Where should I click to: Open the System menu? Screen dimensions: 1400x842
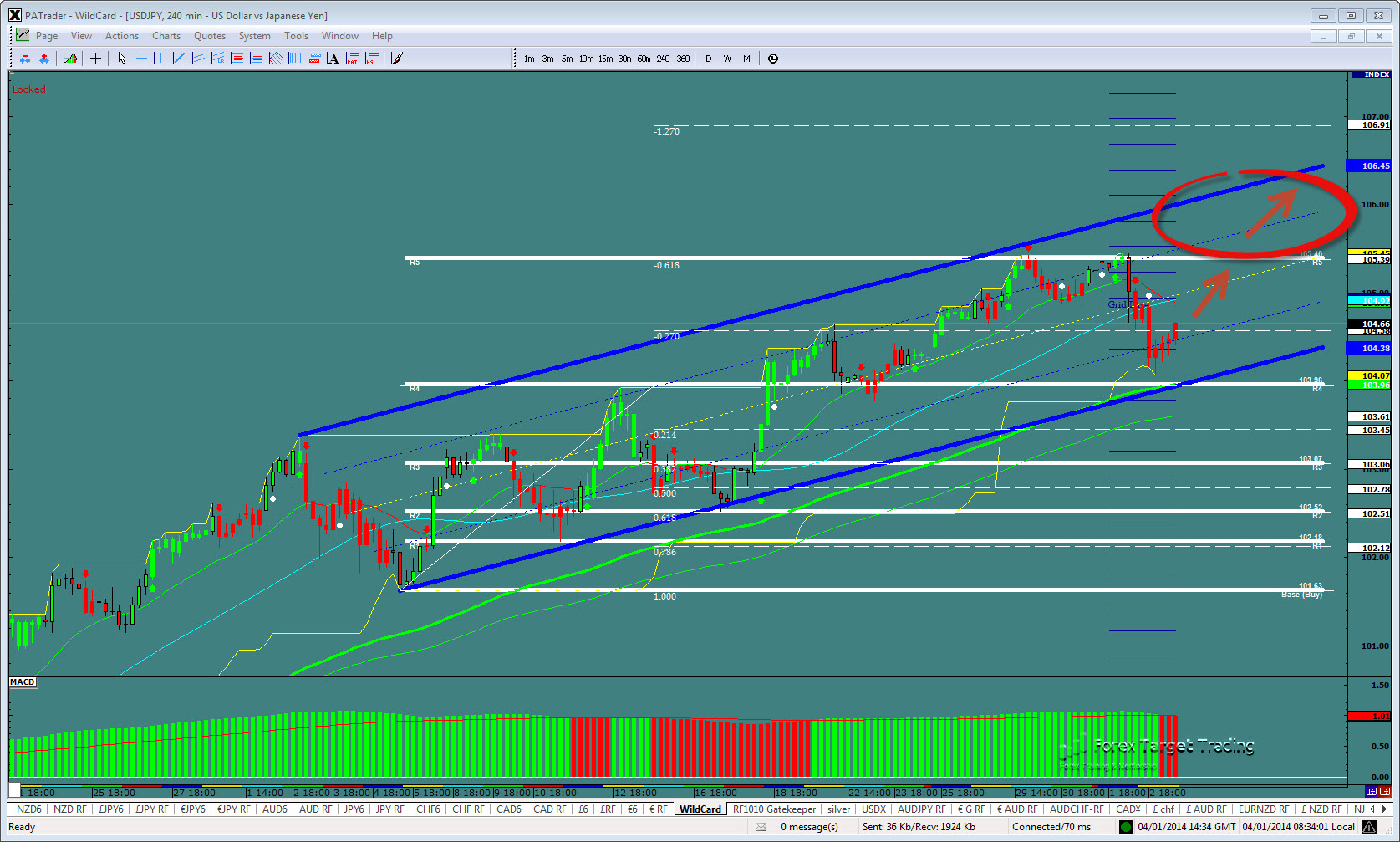tap(255, 36)
